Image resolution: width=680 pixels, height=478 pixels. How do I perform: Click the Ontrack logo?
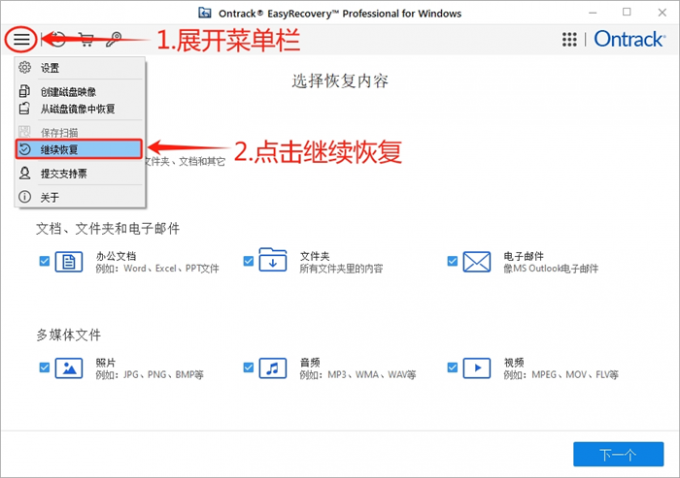click(629, 39)
